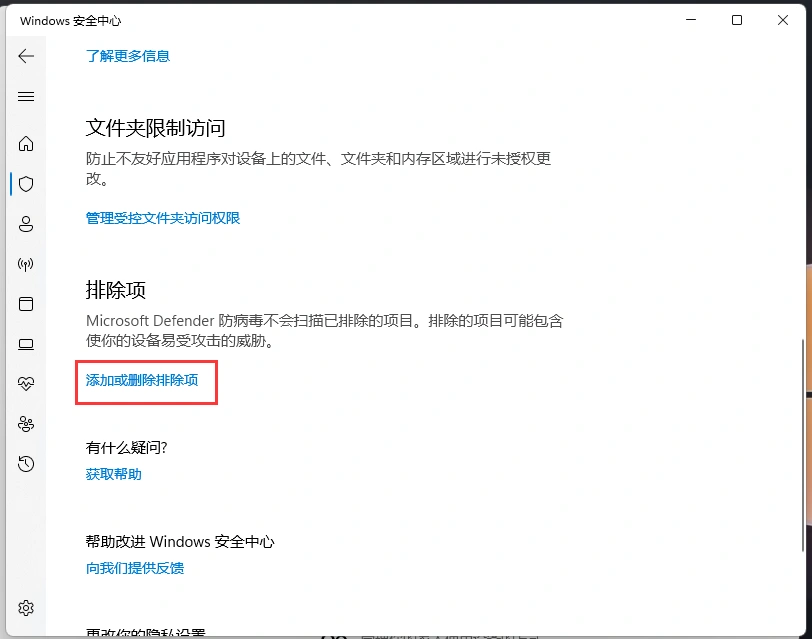Click the back navigation arrow
812x639 pixels.
(x=26, y=56)
